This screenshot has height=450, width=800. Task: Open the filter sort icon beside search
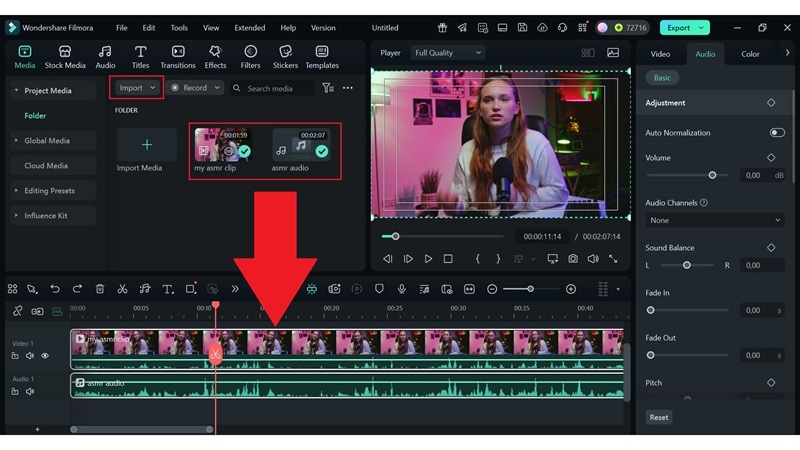[328, 88]
